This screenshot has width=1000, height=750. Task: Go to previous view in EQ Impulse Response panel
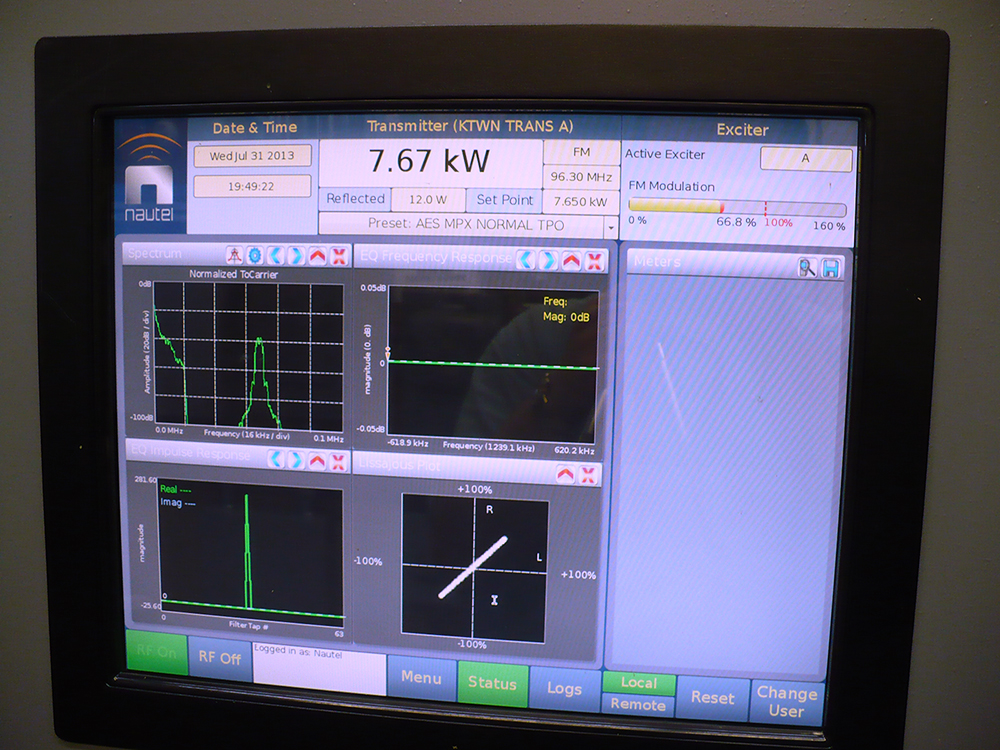click(x=276, y=459)
